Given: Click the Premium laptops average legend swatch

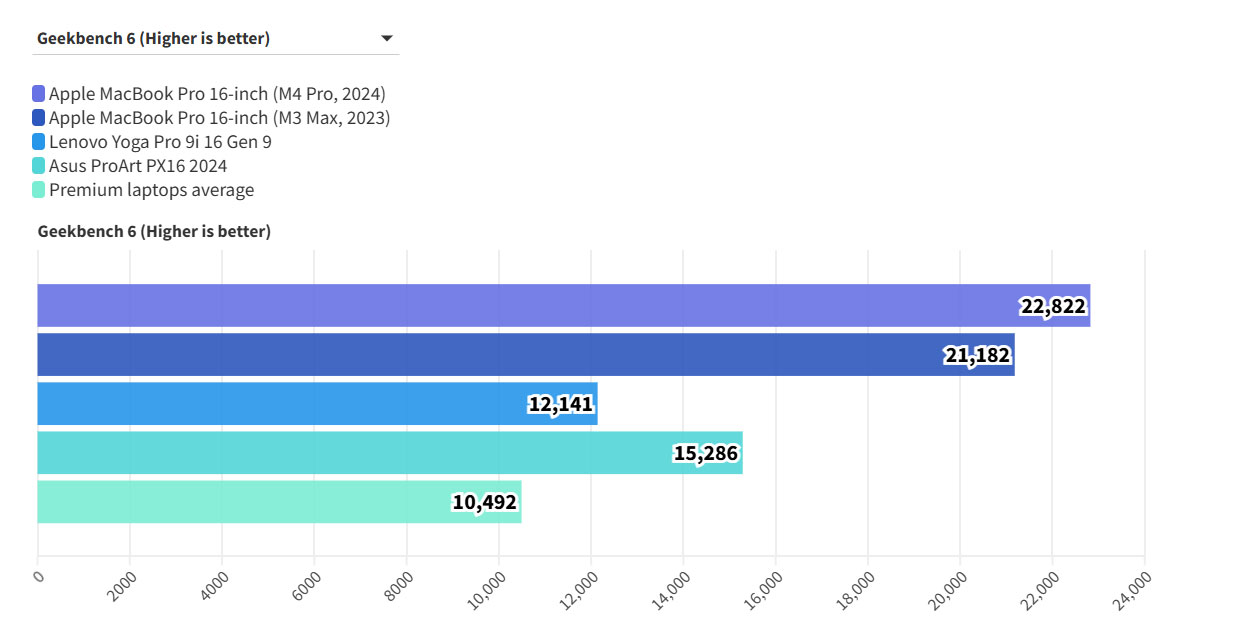Looking at the screenshot, I should (x=39, y=190).
